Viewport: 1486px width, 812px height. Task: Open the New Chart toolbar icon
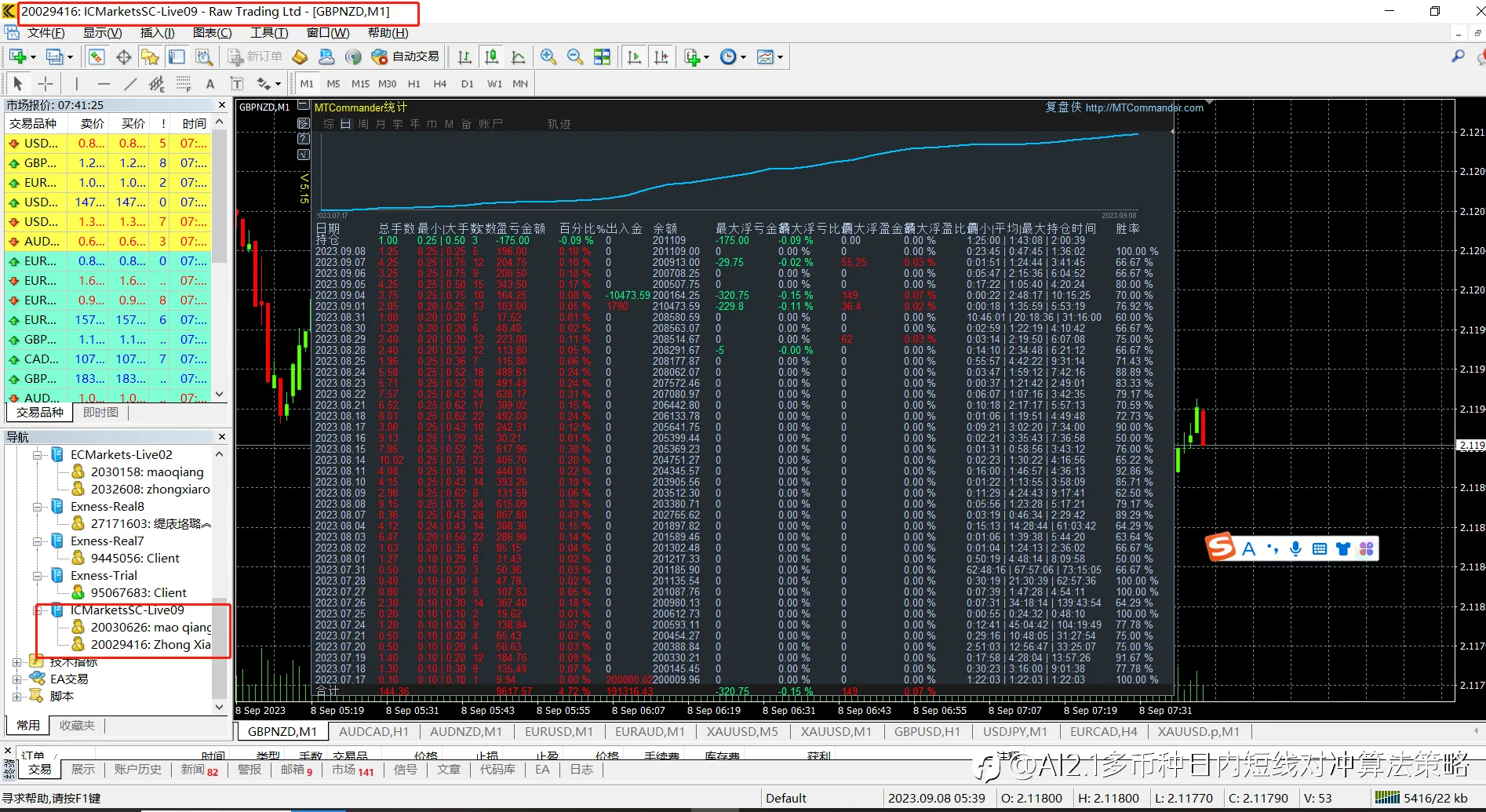click(x=18, y=56)
